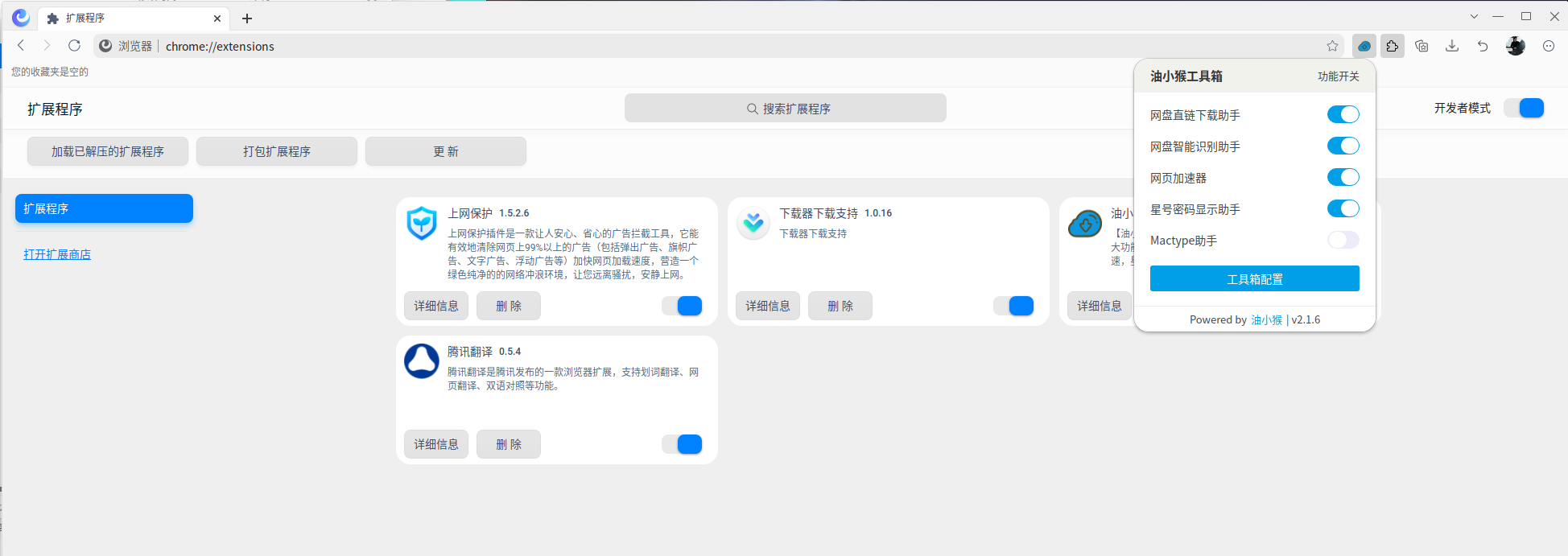This screenshot has height=556, width=1568.
Task: Remove the 上网保护 extension via 删除
Action: pos(509,306)
